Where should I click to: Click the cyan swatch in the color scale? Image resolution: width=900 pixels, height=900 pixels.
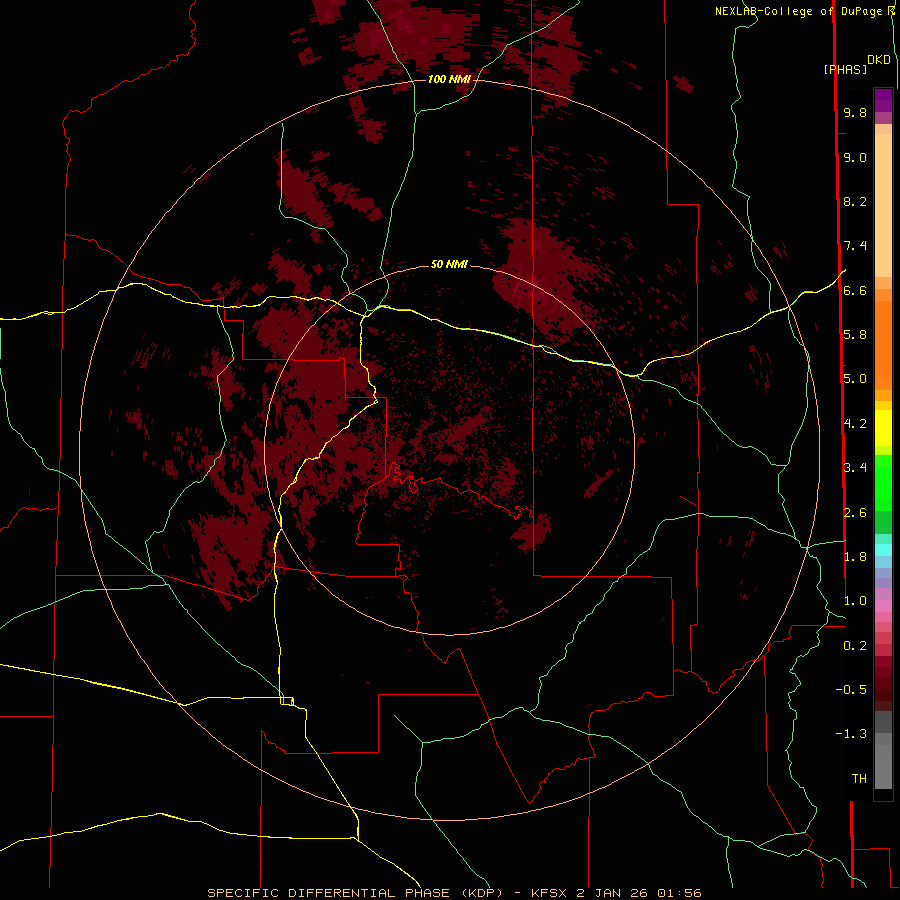(x=883, y=550)
